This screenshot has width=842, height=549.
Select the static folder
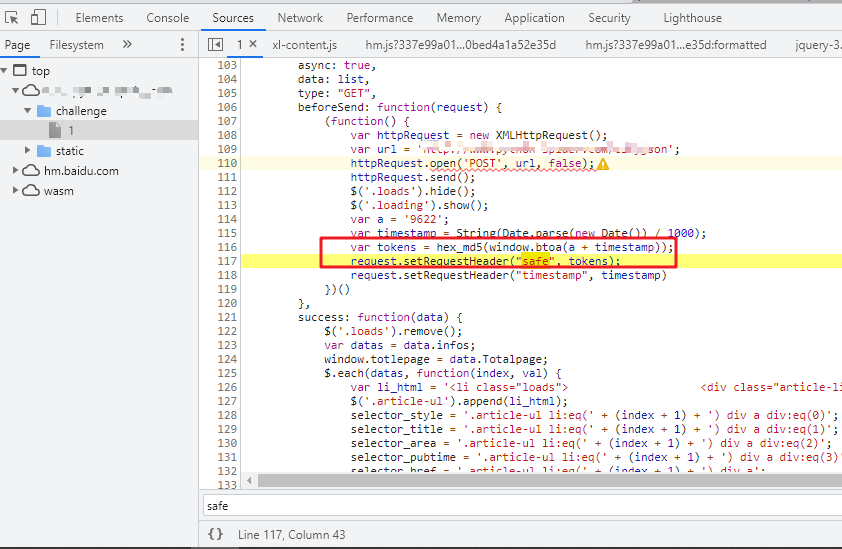click(70, 151)
